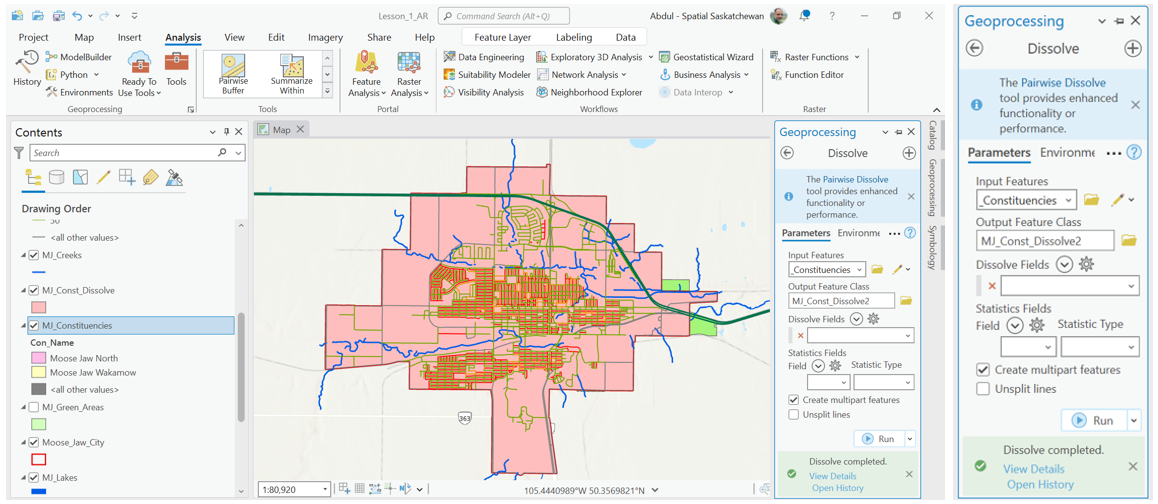The height and width of the screenshot is (504, 1158).
Task: Enable Unsplit lines in enlarged Dissolve panel
Action: [983, 389]
